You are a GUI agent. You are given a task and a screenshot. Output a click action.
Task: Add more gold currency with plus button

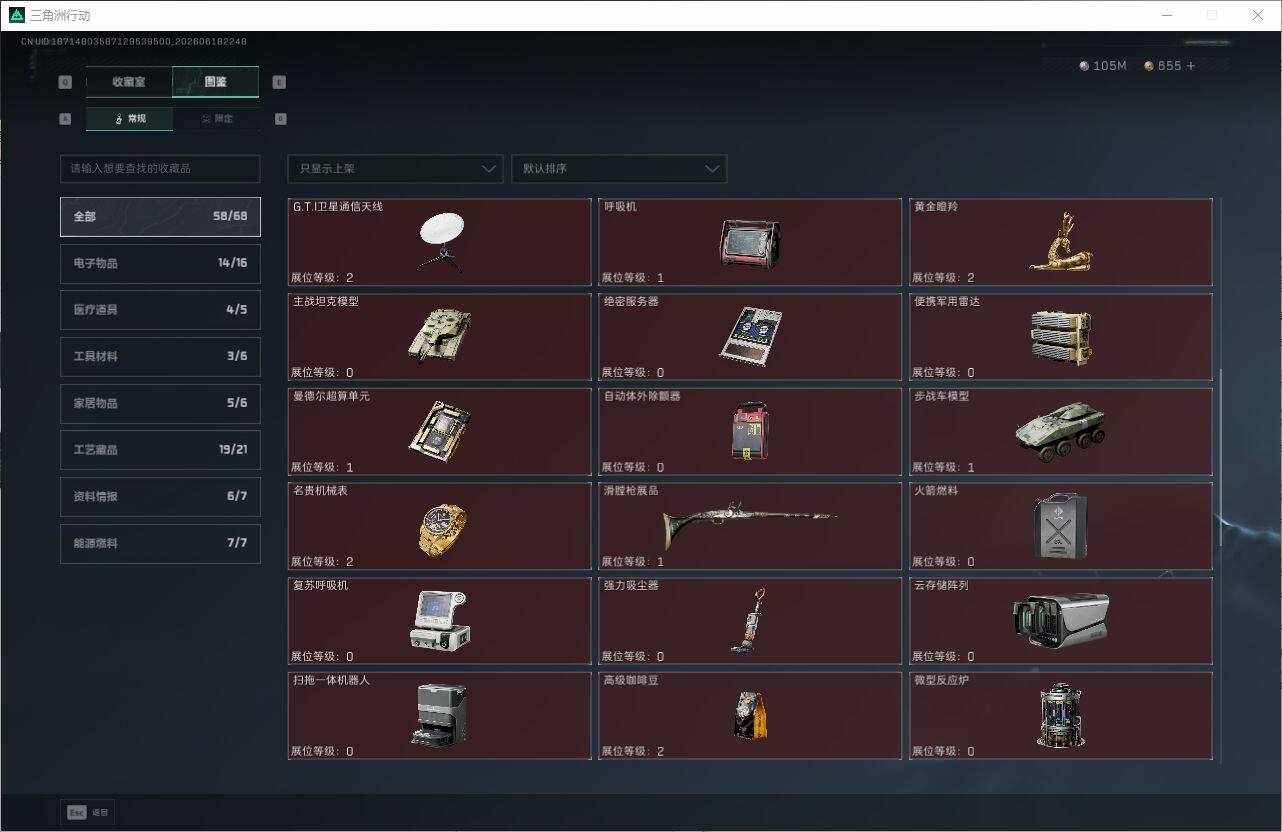tap(1190, 66)
